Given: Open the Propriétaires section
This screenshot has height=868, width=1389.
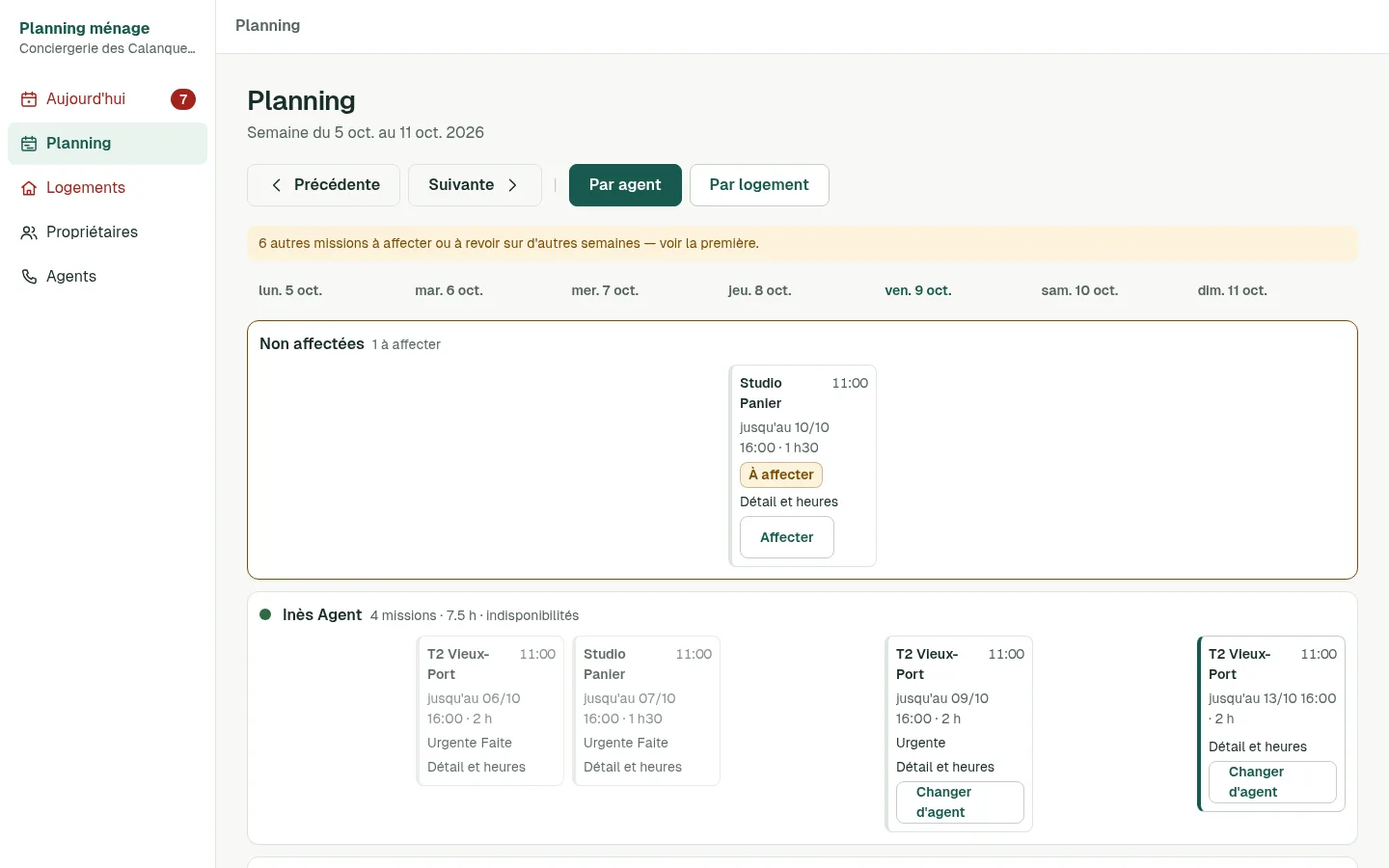Looking at the screenshot, I should 108,232.
